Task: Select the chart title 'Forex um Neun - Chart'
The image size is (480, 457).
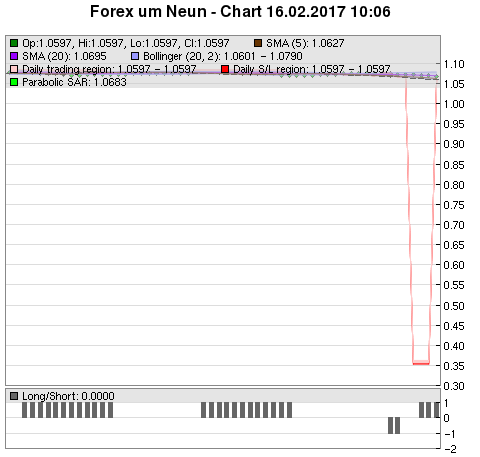Action: 176,12
